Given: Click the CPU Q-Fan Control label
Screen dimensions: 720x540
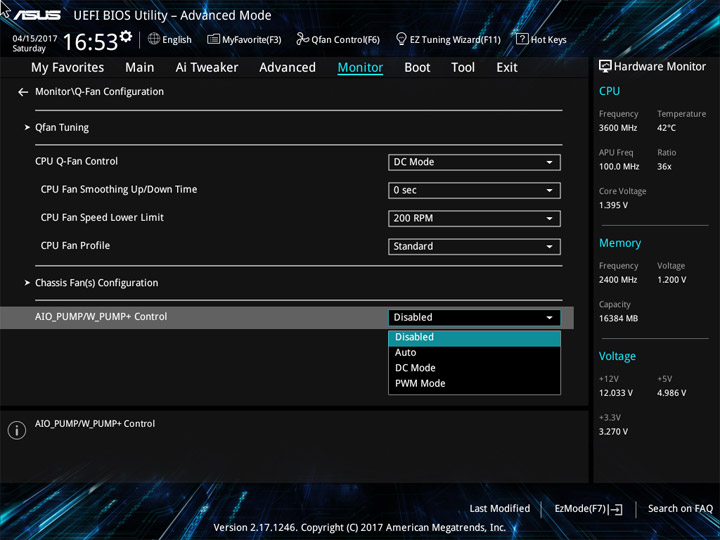Looking at the screenshot, I should tap(76, 162).
